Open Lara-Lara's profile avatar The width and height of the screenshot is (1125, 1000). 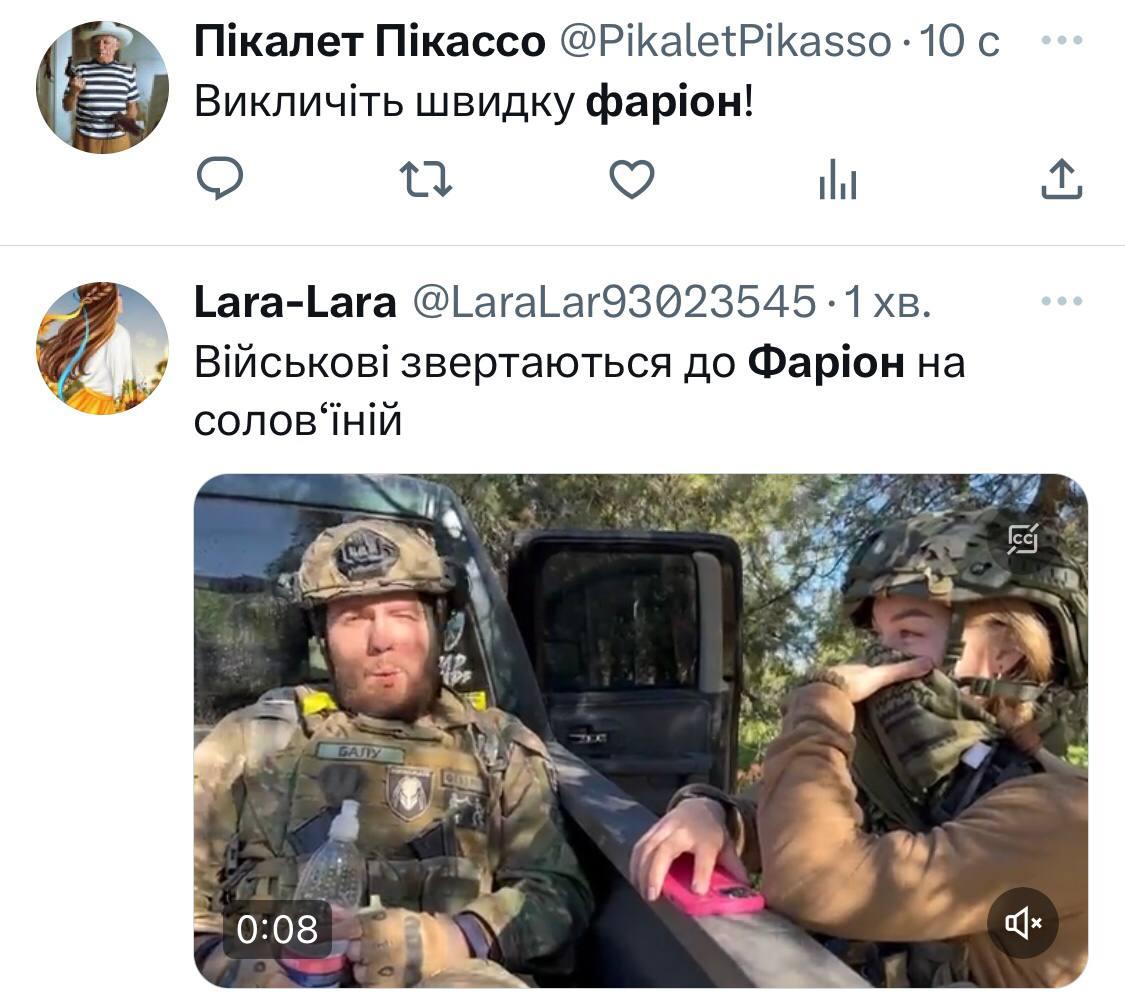tap(103, 348)
